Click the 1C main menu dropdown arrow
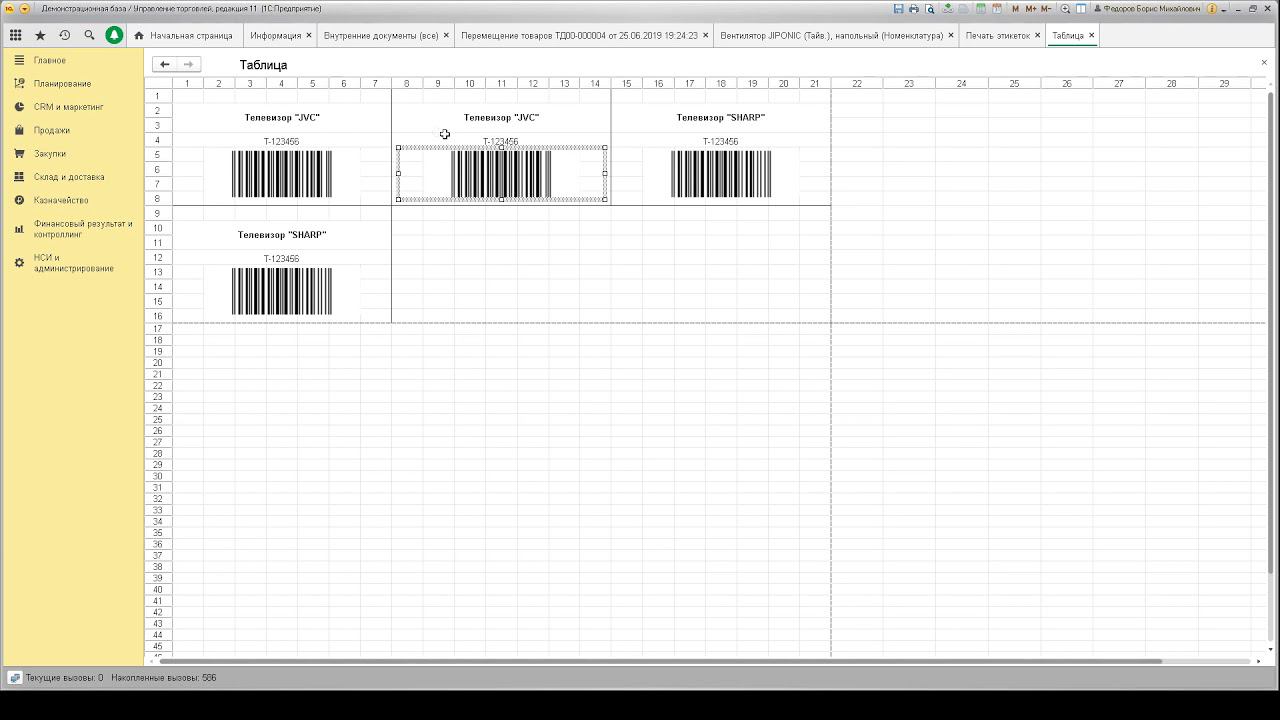This screenshot has height=720, width=1280. pos(25,8)
